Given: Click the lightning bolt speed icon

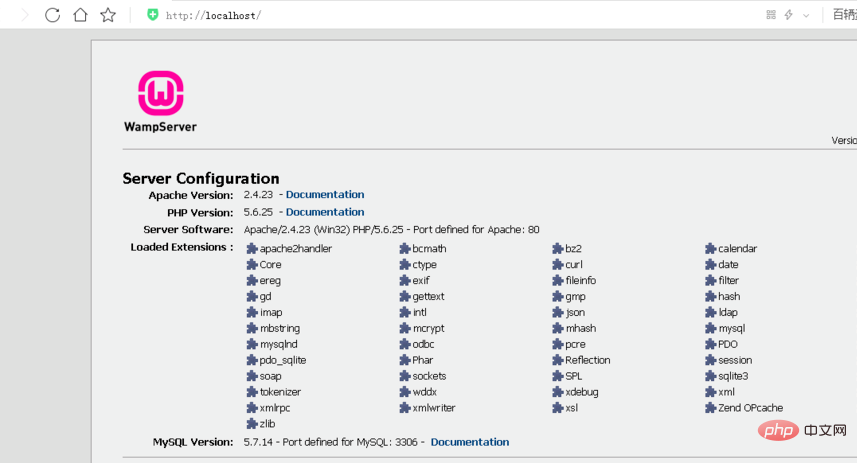Looking at the screenshot, I should tap(789, 15).
